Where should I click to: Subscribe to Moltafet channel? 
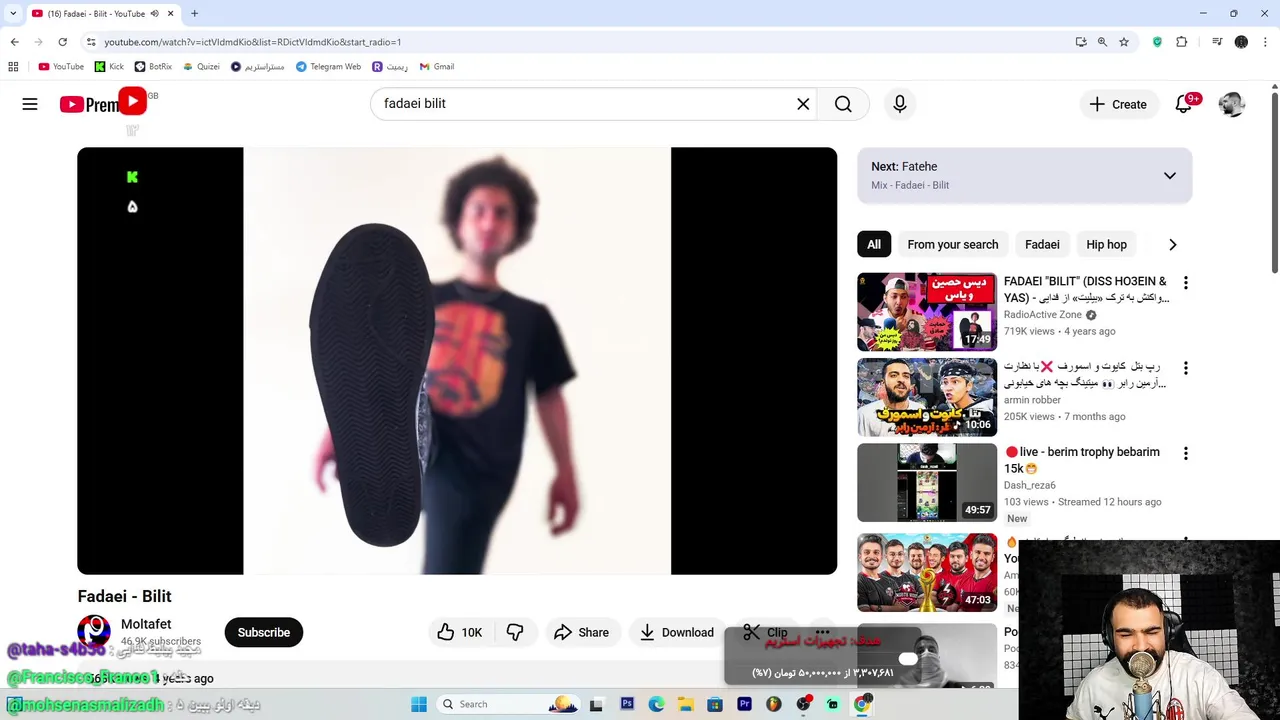264,632
